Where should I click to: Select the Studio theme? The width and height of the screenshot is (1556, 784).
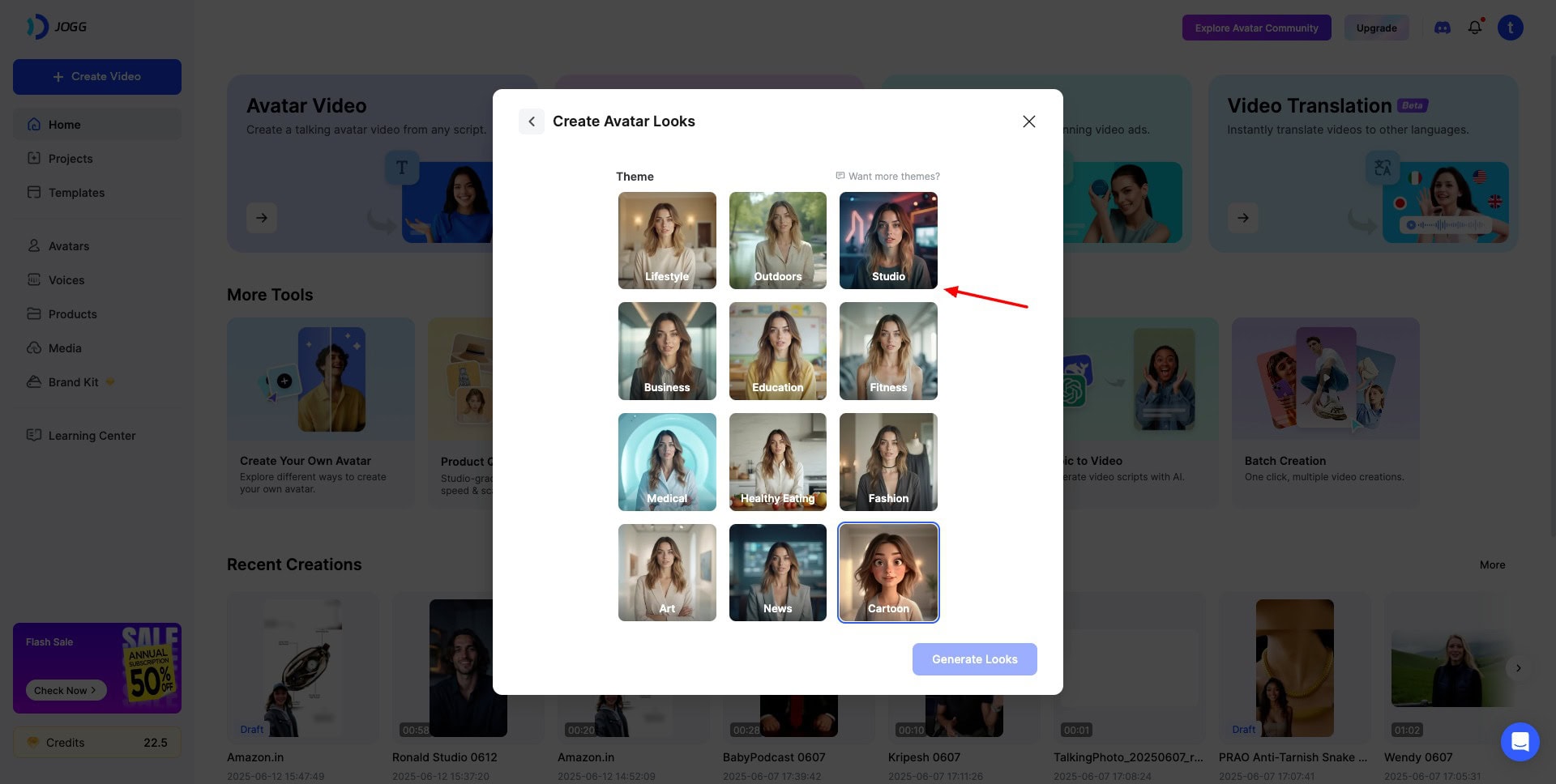pos(888,241)
